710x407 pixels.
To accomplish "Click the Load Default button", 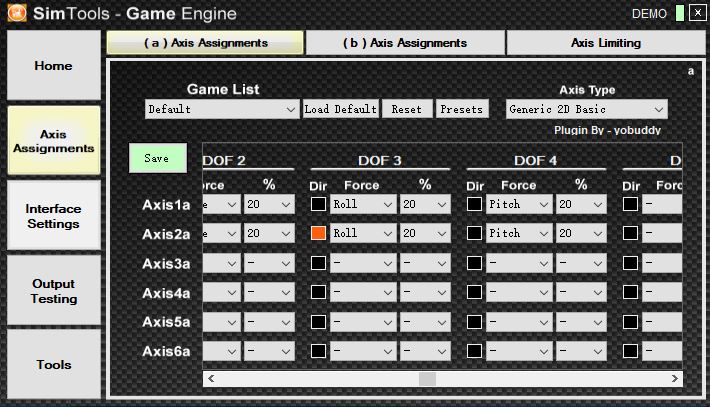I will pos(341,109).
